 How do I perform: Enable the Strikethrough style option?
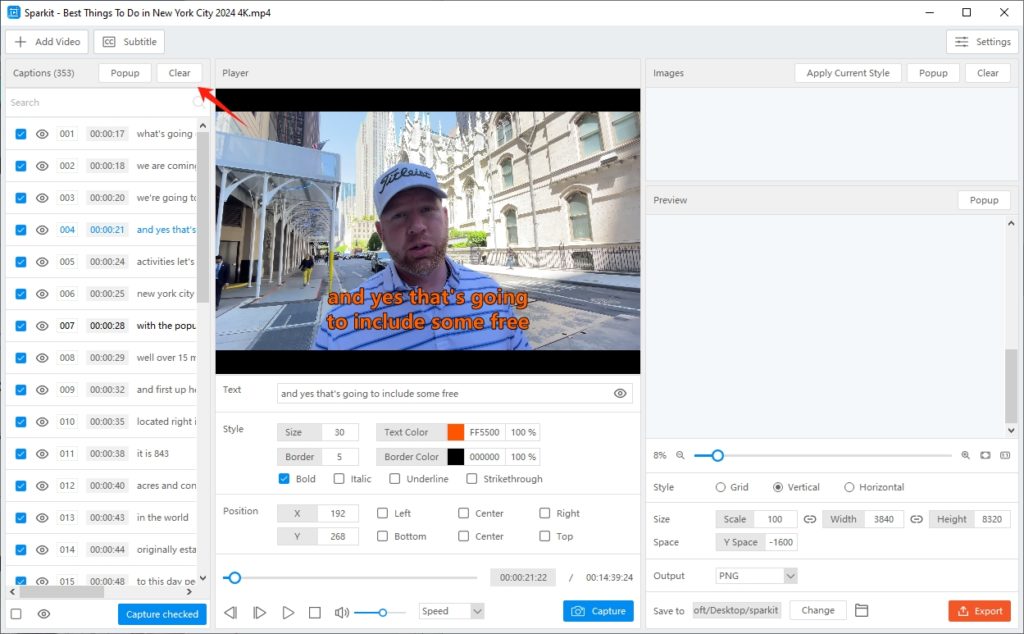click(x=472, y=478)
